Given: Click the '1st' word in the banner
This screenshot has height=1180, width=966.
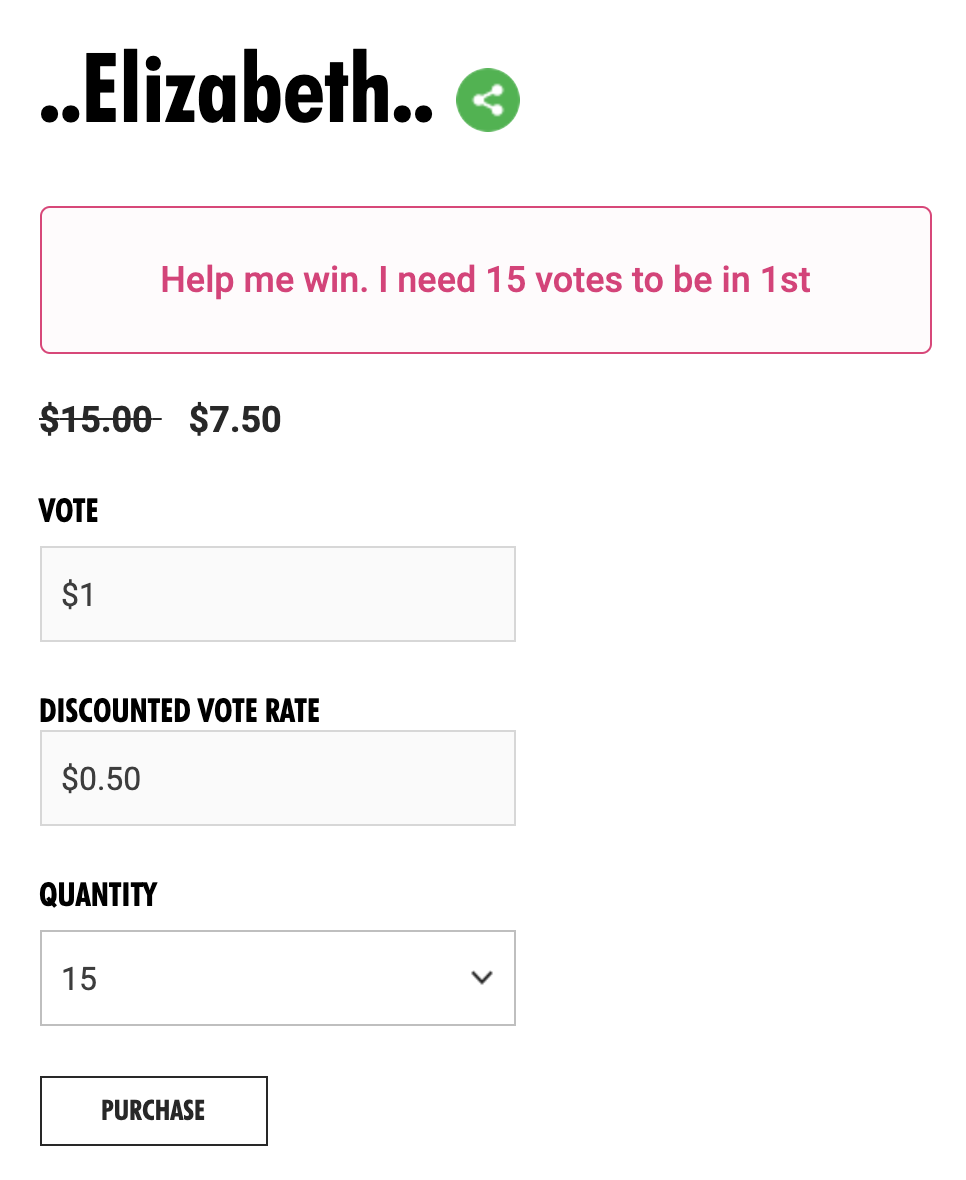Looking at the screenshot, I should point(784,280).
